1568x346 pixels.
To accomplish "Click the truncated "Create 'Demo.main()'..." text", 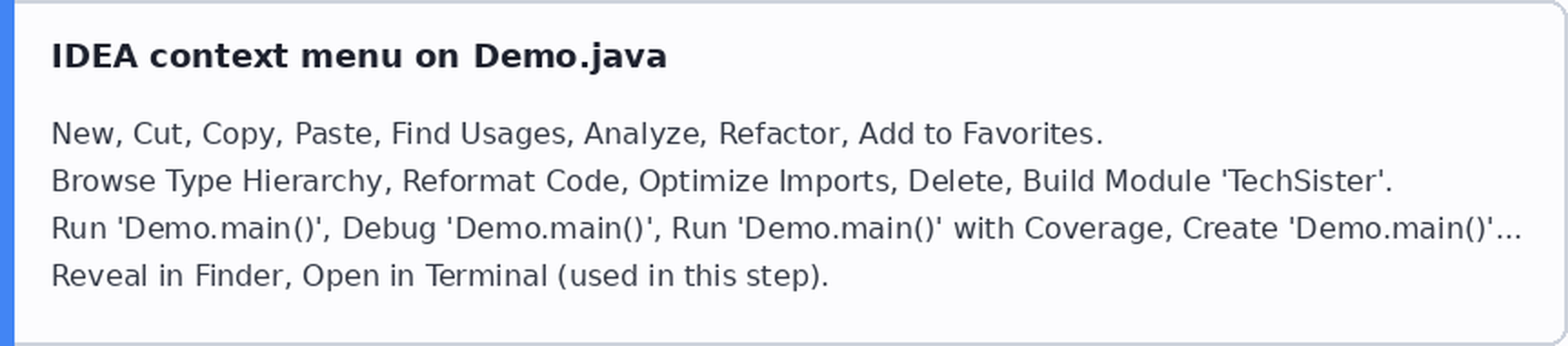I will click(1352, 229).
